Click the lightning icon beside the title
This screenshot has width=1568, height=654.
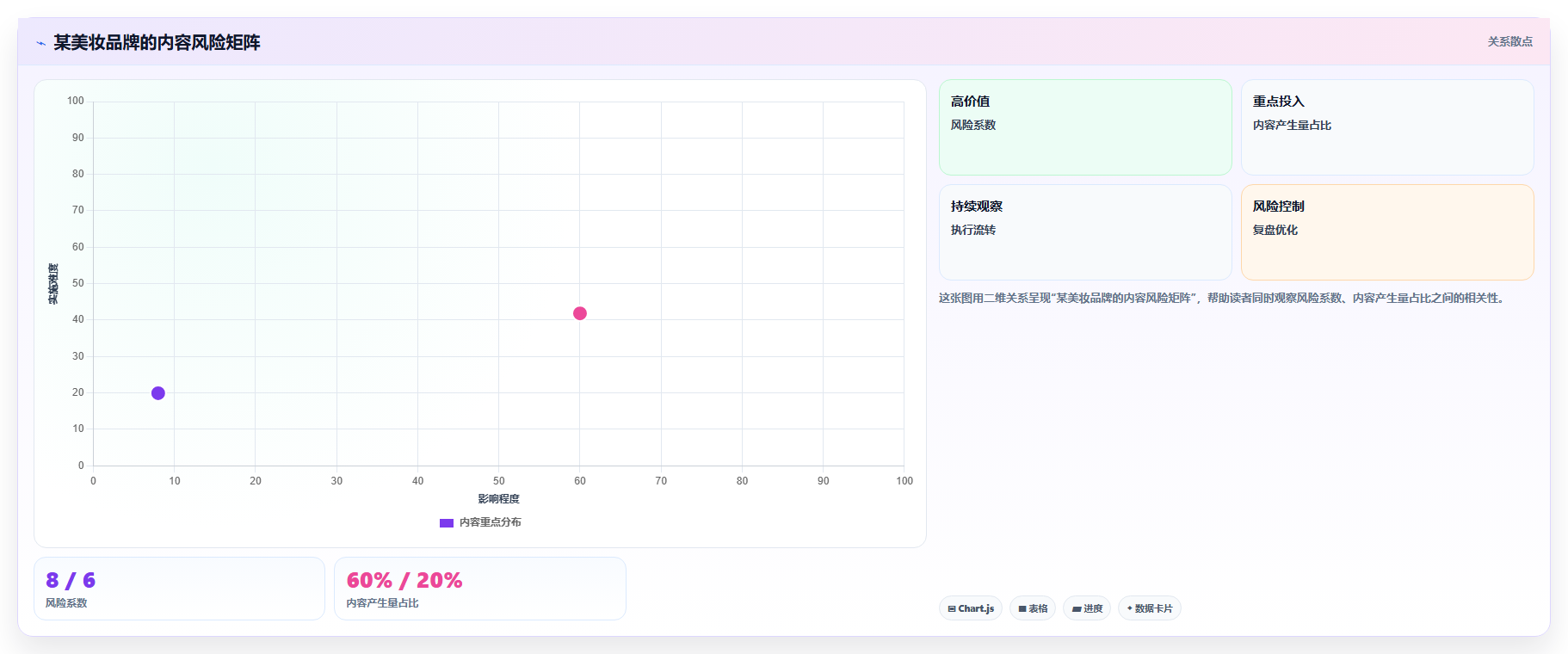coord(40,43)
